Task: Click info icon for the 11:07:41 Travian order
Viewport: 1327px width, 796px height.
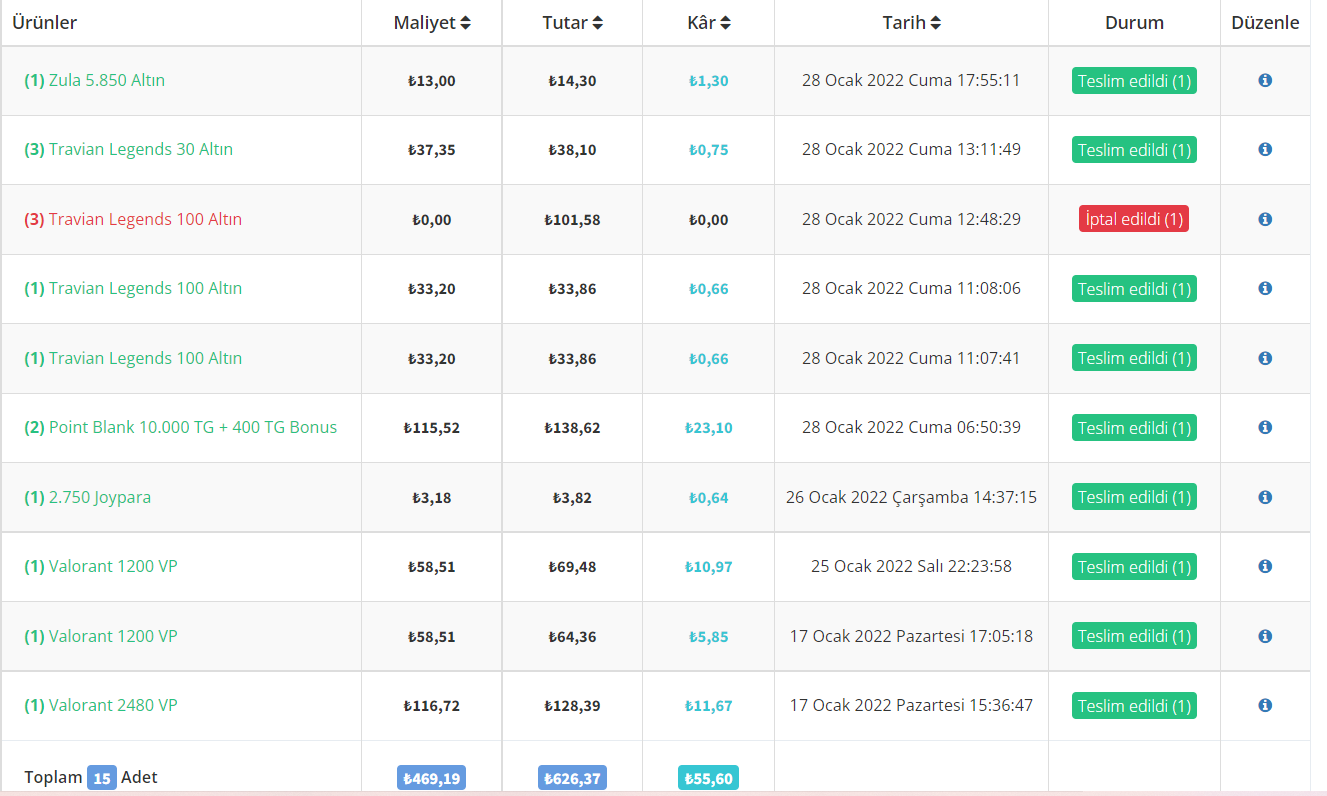Action: pyautogui.click(x=1265, y=358)
